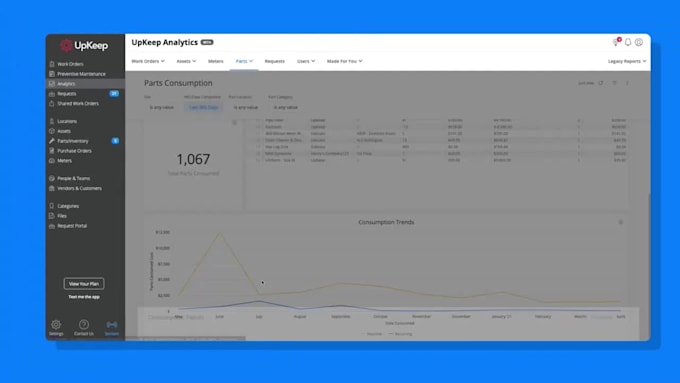Open the dashboard three-dot actions menu

(627, 83)
